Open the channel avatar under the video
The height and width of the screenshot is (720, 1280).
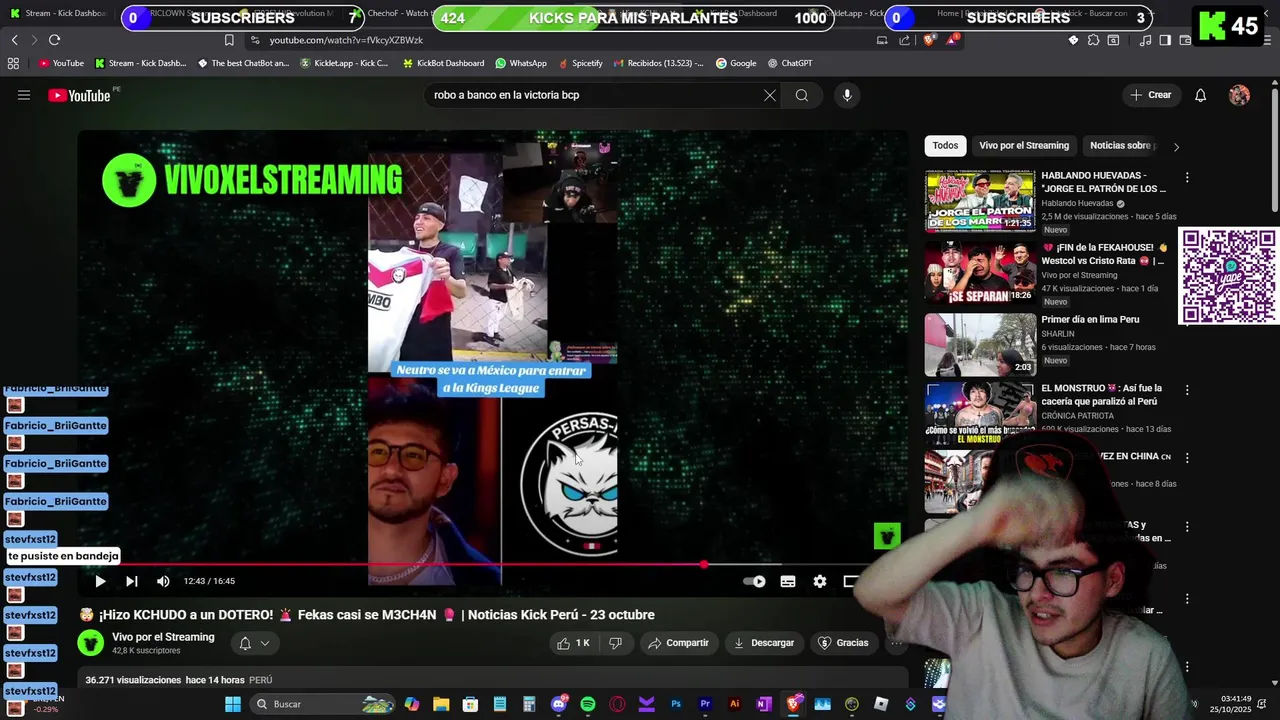(x=91, y=643)
